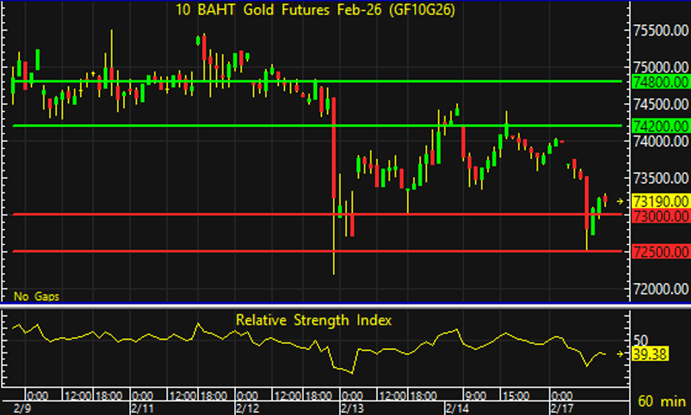This screenshot has width=691, height=415.
Task: Select the Relative Strength Index title
Action: coord(313,320)
